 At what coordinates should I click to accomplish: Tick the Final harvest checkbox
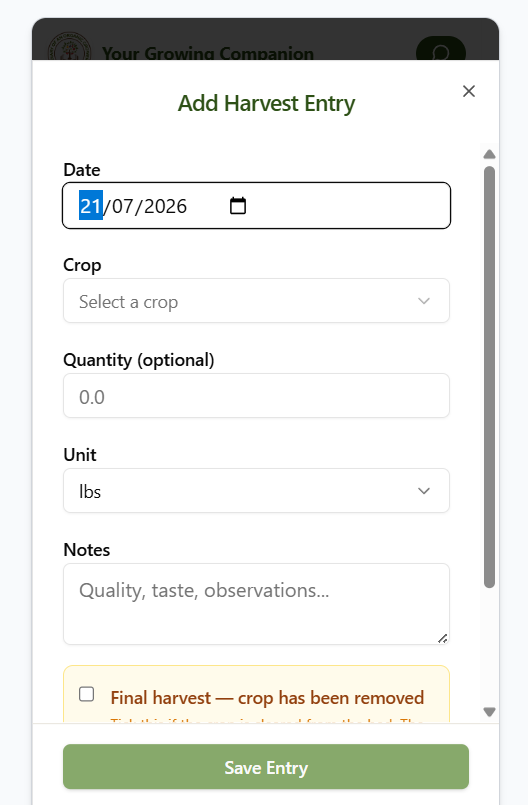click(87, 694)
